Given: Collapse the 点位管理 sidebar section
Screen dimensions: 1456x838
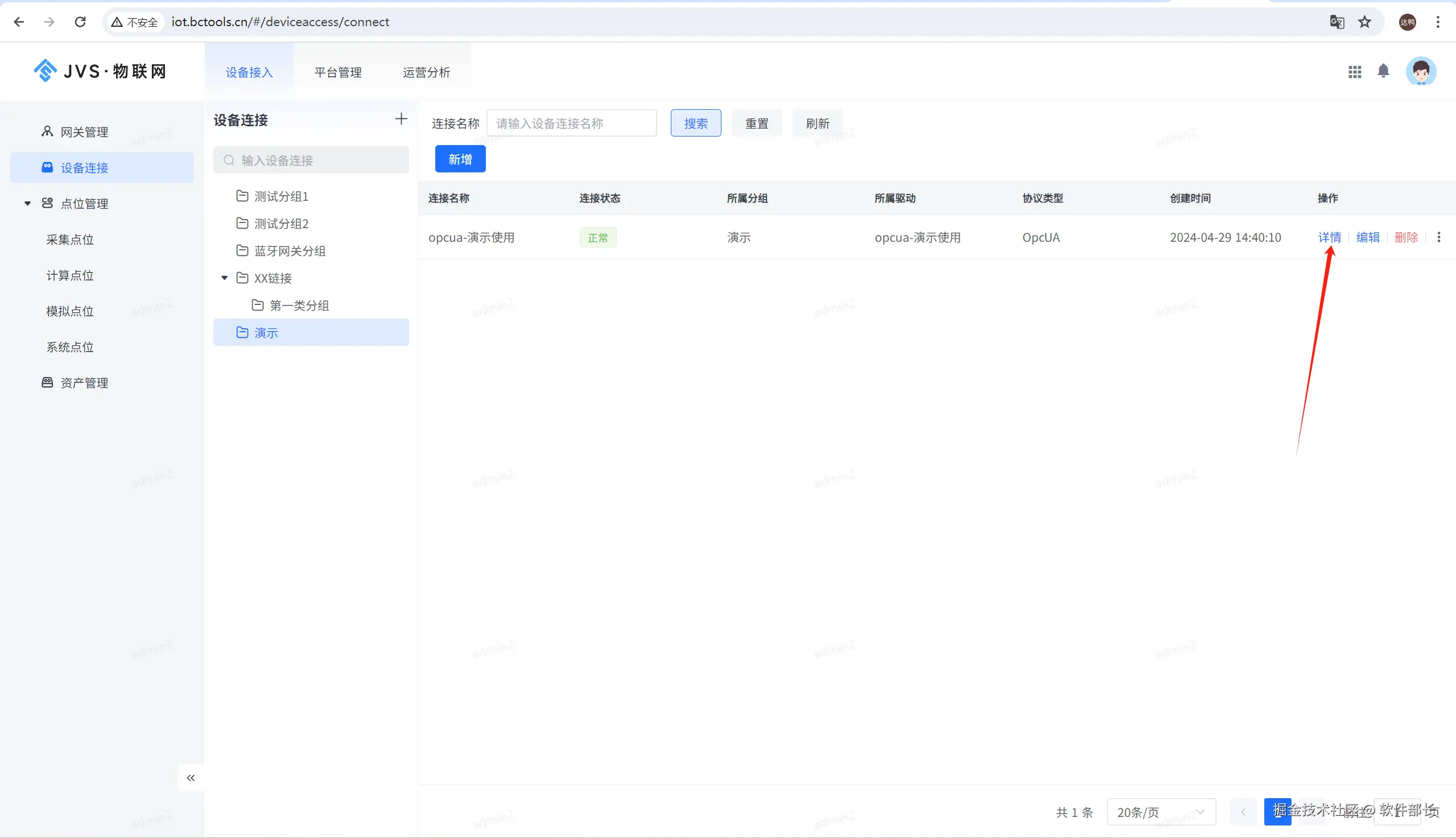Looking at the screenshot, I should point(27,203).
